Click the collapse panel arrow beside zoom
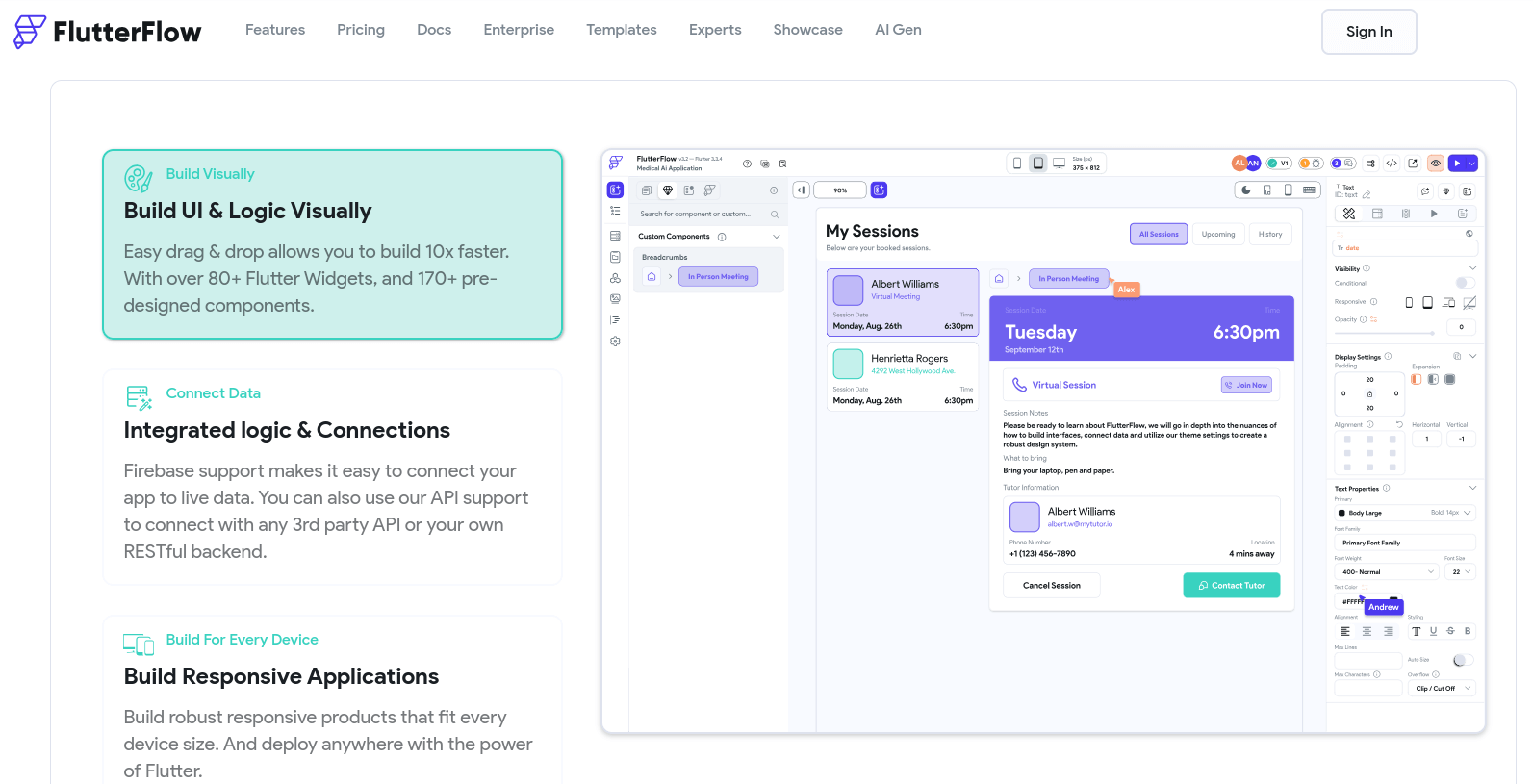The width and height of the screenshot is (1533, 784). 801,190
